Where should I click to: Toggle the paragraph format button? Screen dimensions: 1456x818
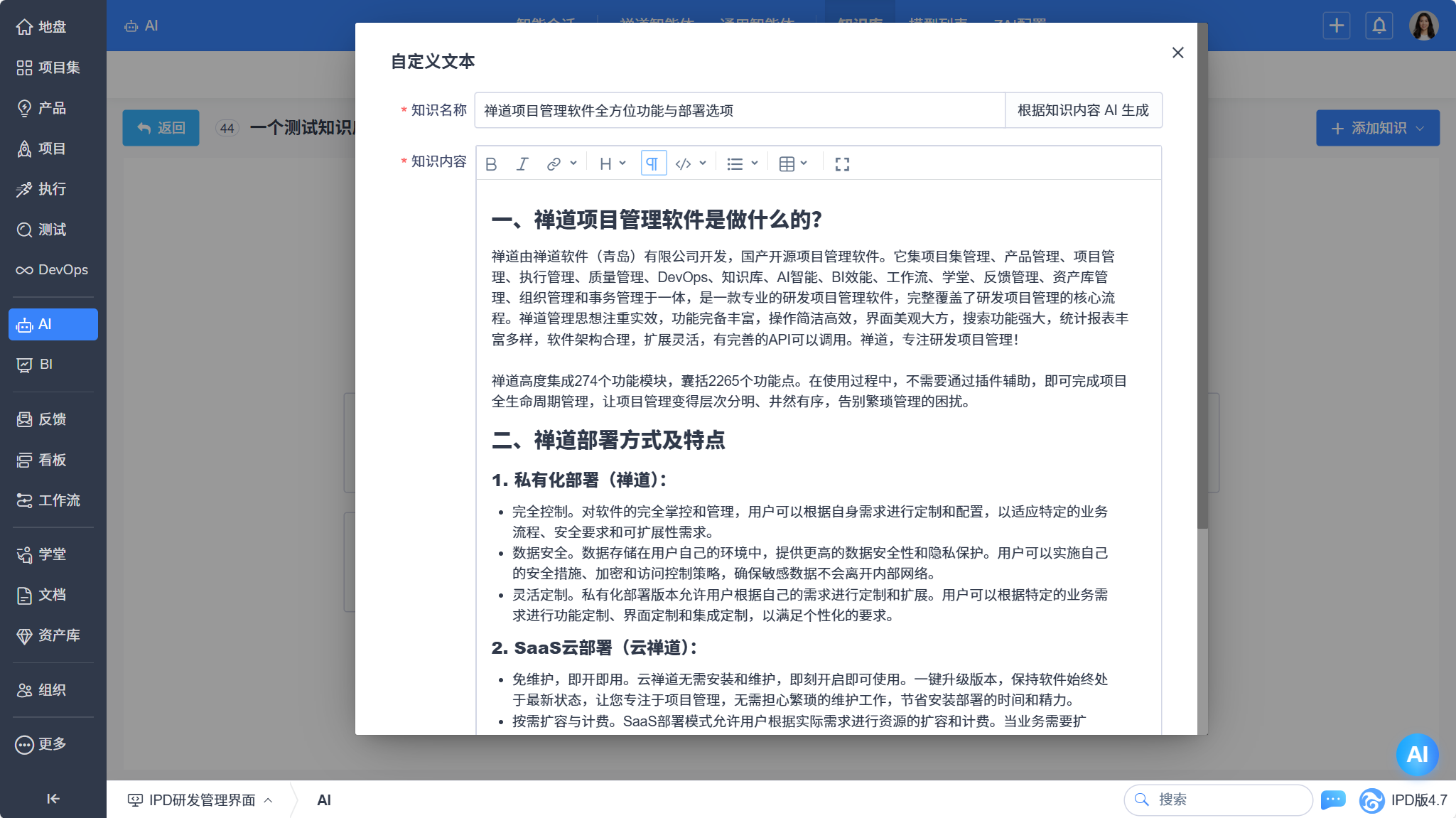653,164
